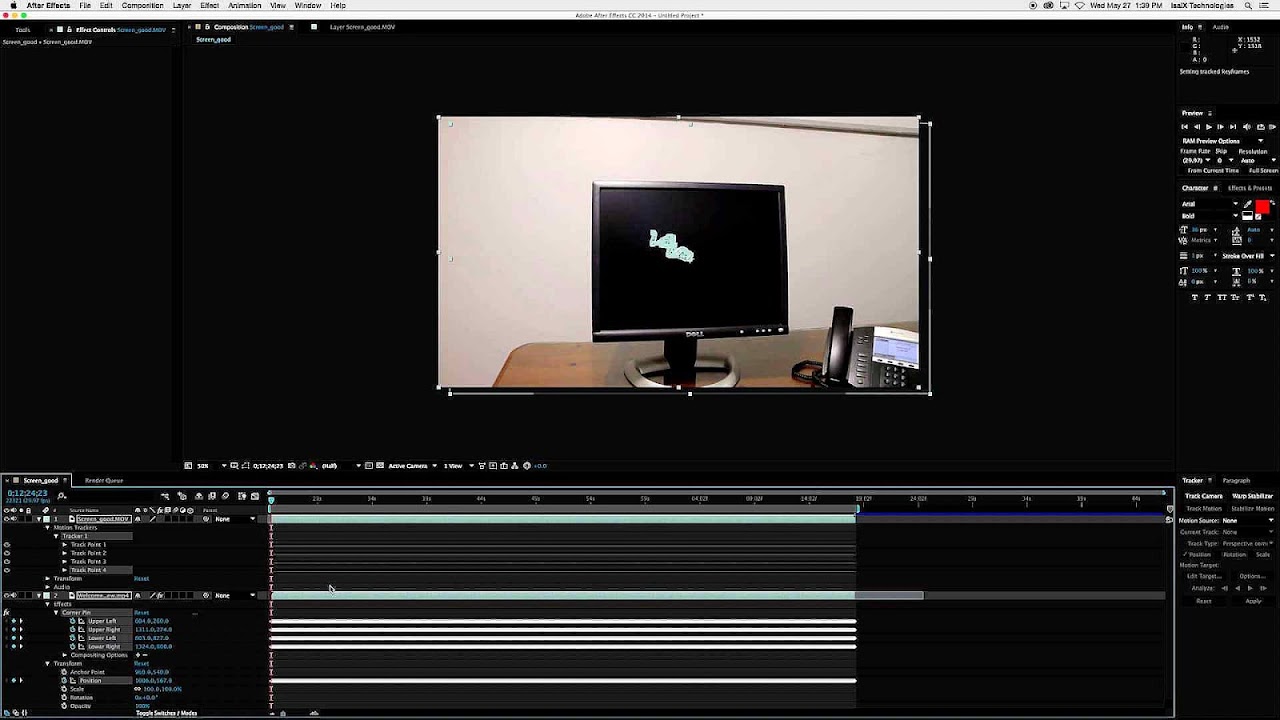Click the Analyze Forward arrow in Tracker panel

point(1250,587)
